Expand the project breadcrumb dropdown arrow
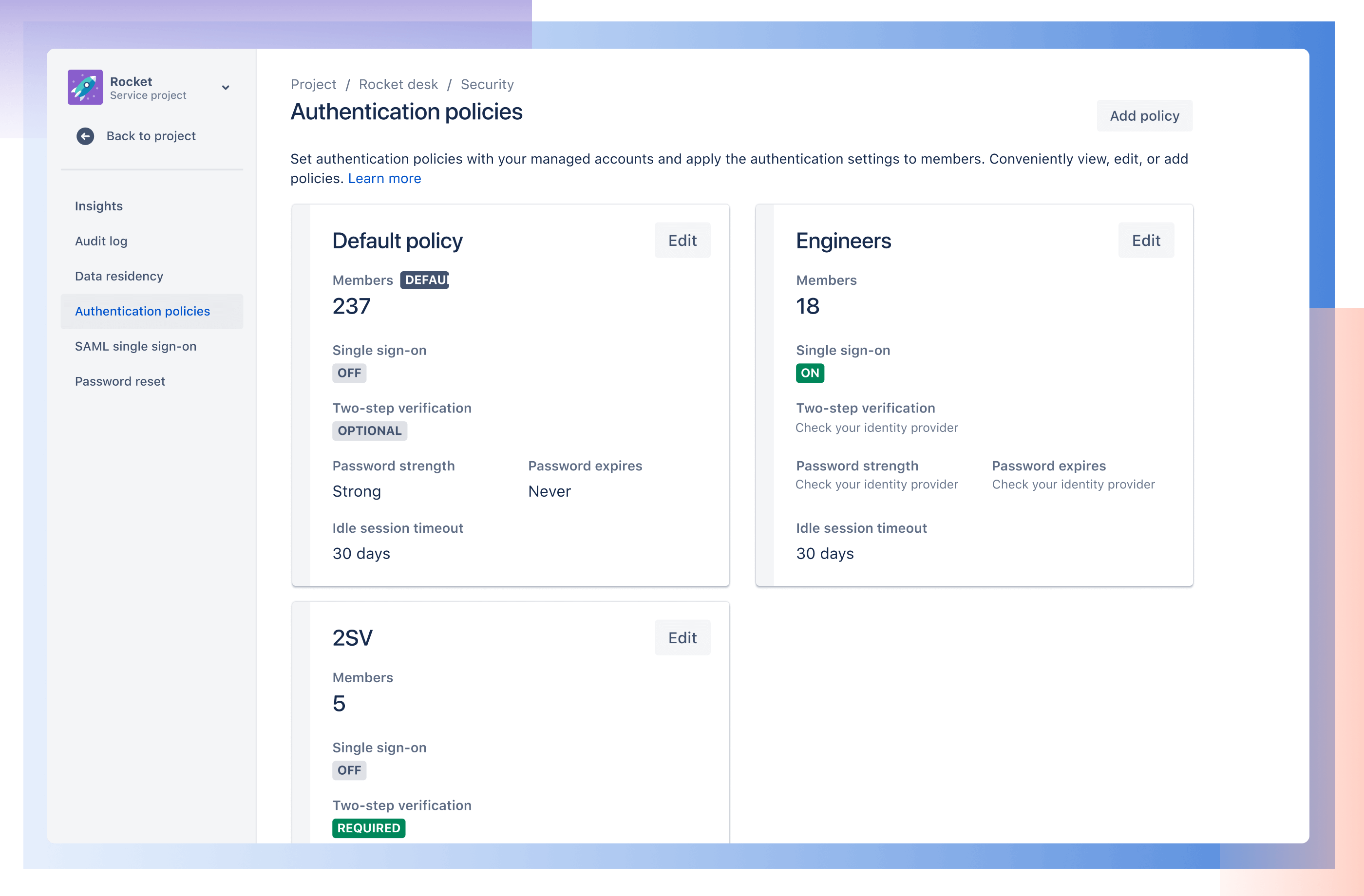The height and width of the screenshot is (896, 1364). point(226,87)
